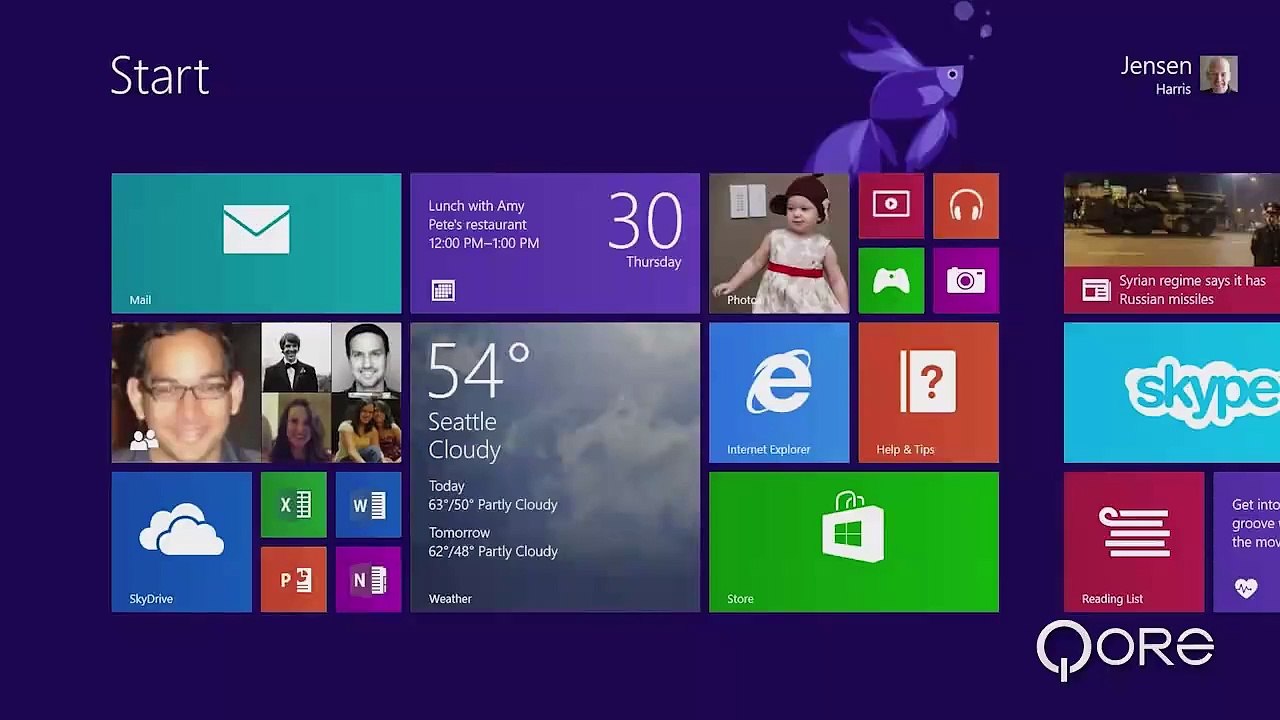
Task: Launch OneNote from its purple tile
Action: (x=368, y=580)
